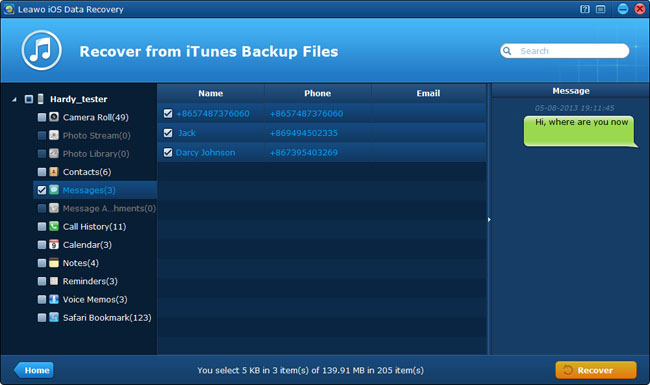Uncheck the +8657487376060 message row checkbox
650x385 pixels.
[168, 113]
